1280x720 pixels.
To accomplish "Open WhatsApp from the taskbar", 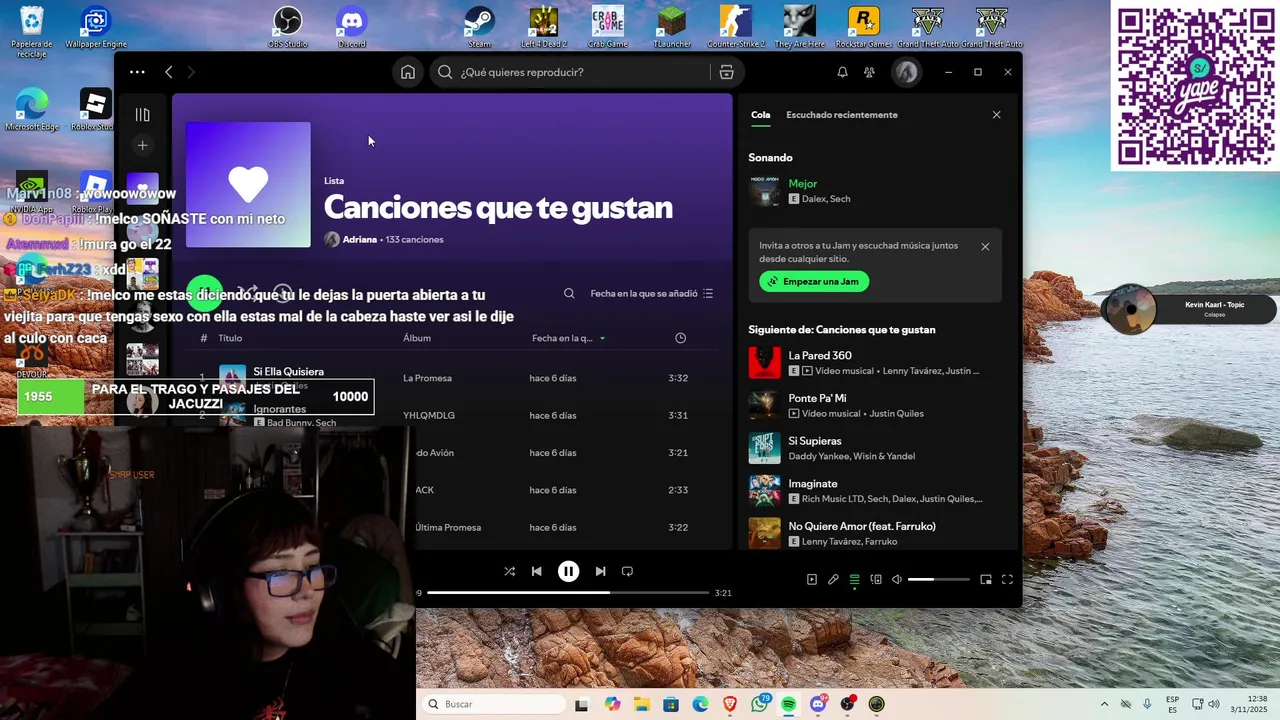I will click(760, 704).
